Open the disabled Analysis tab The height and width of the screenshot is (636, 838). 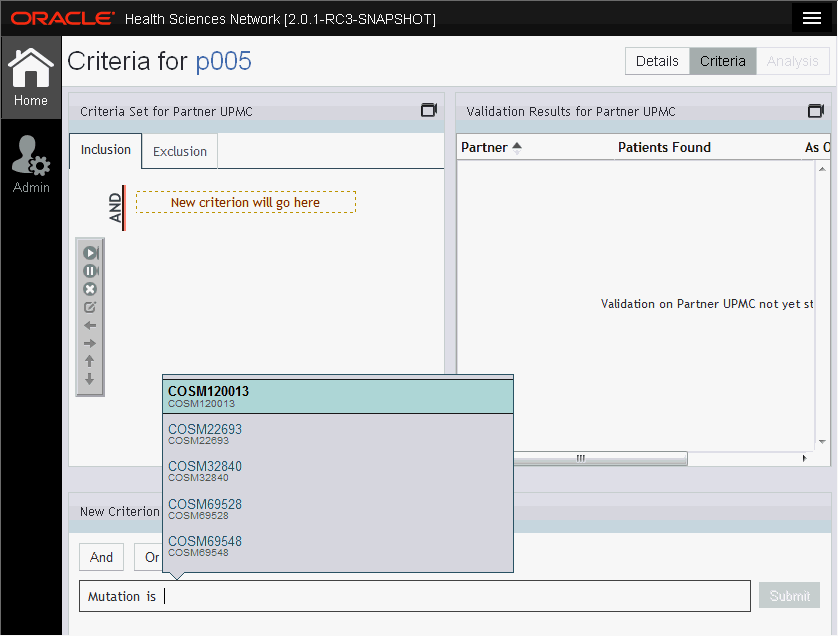793,61
